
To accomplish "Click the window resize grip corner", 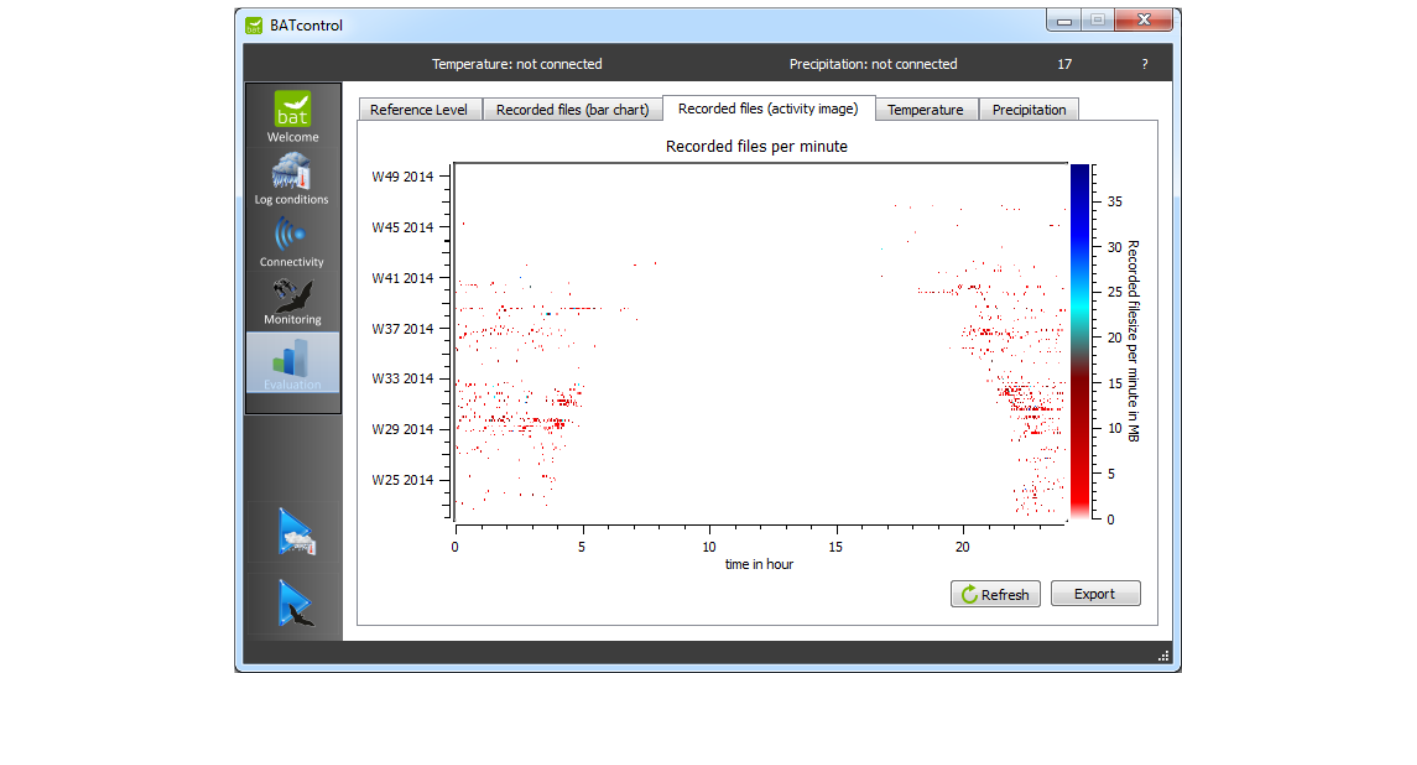I will coord(1163,656).
